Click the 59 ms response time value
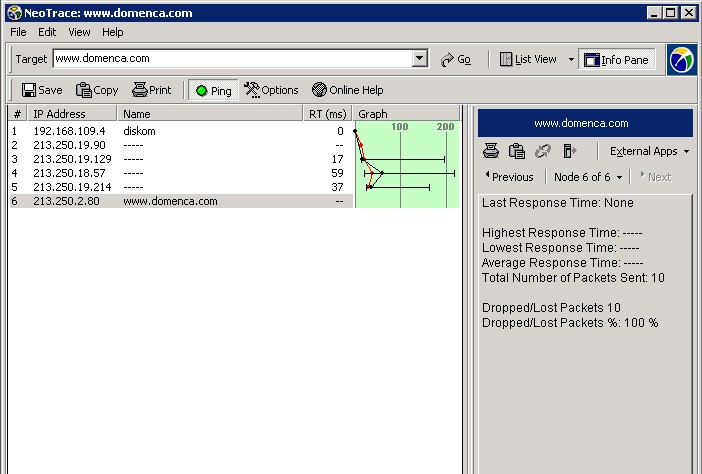 click(x=337, y=173)
